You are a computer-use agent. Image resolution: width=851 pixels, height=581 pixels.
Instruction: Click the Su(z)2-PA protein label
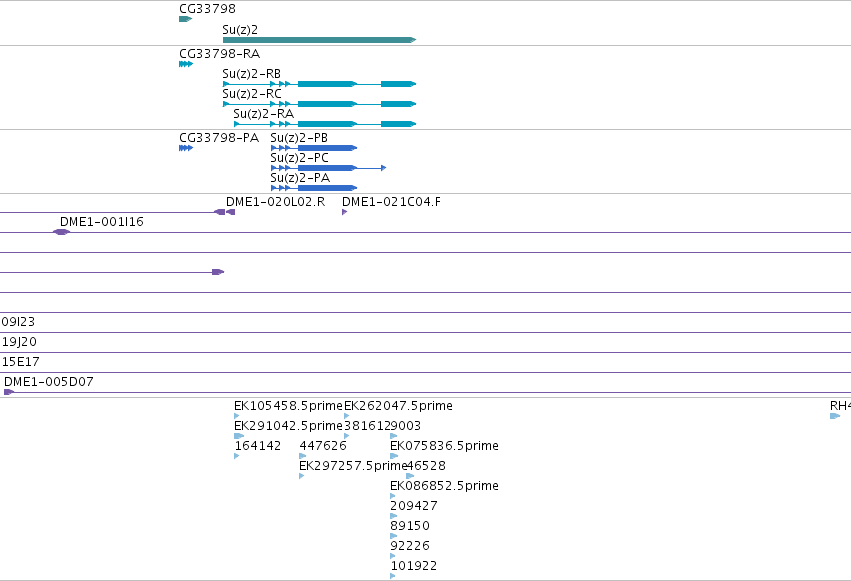[300, 178]
